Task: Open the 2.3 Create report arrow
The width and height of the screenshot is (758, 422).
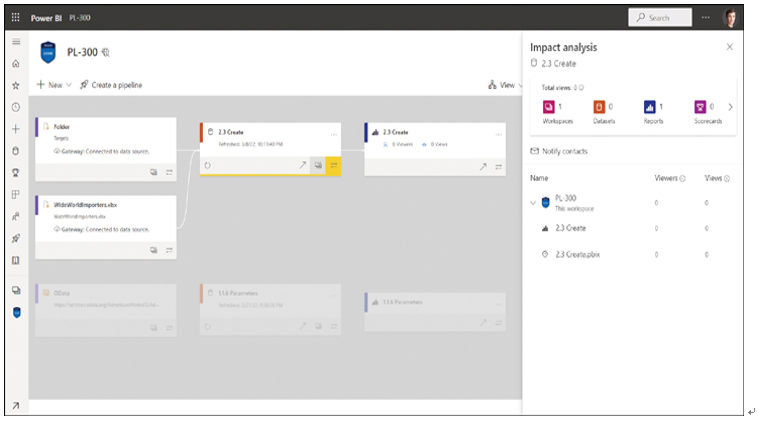Action: coord(483,167)
